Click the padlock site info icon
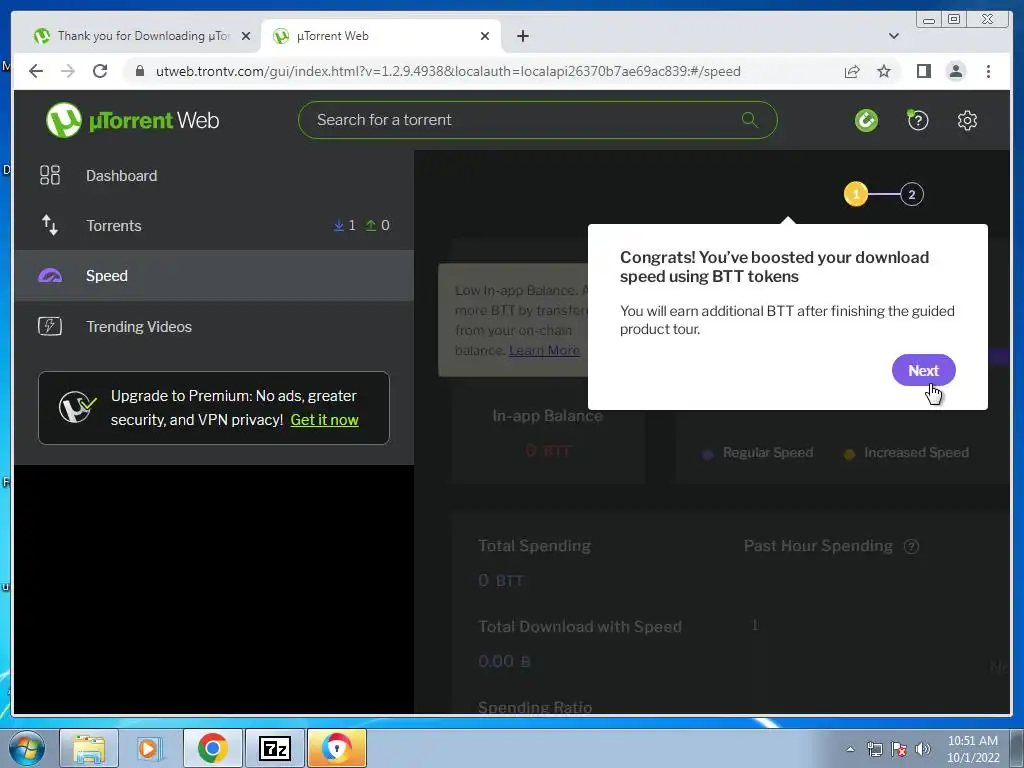 [140, 71]
